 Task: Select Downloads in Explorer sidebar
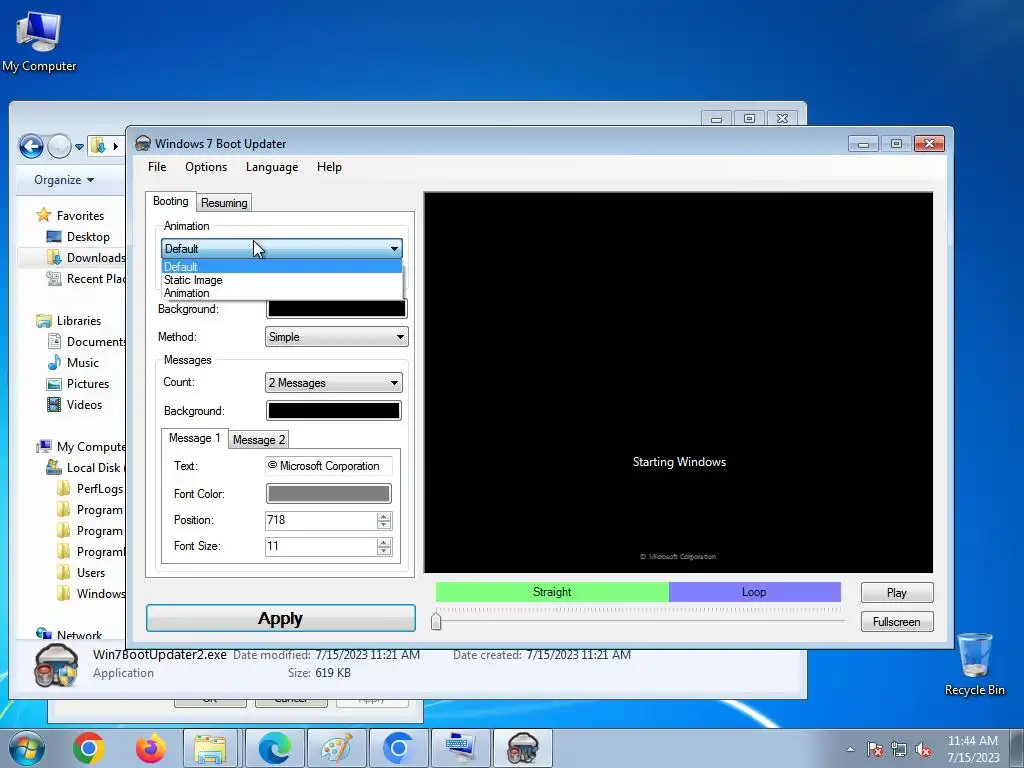[x=86, y=258]
